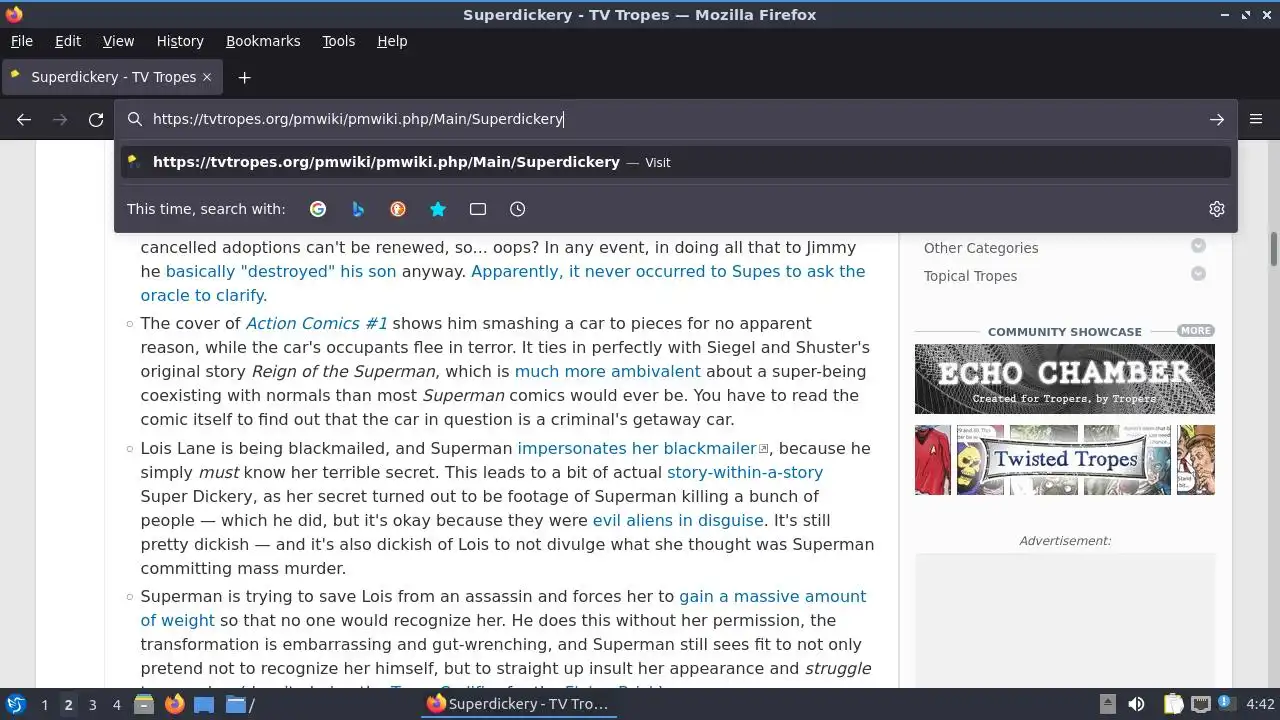Open Firefox hamburger application menu
1280x720 pixels.
click(1256, 119)
